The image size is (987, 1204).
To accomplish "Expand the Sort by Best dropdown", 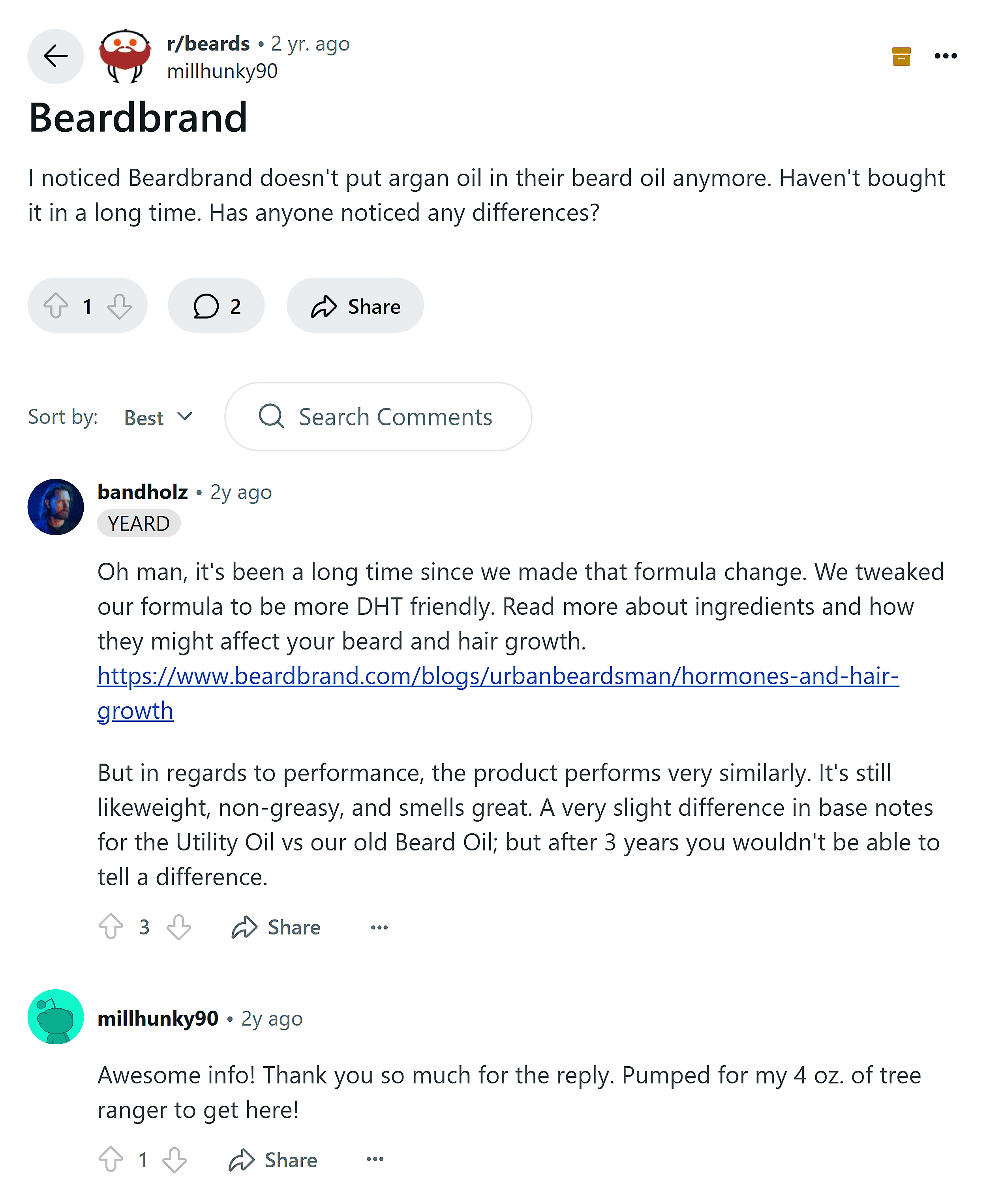I will [x=158, y=417].
